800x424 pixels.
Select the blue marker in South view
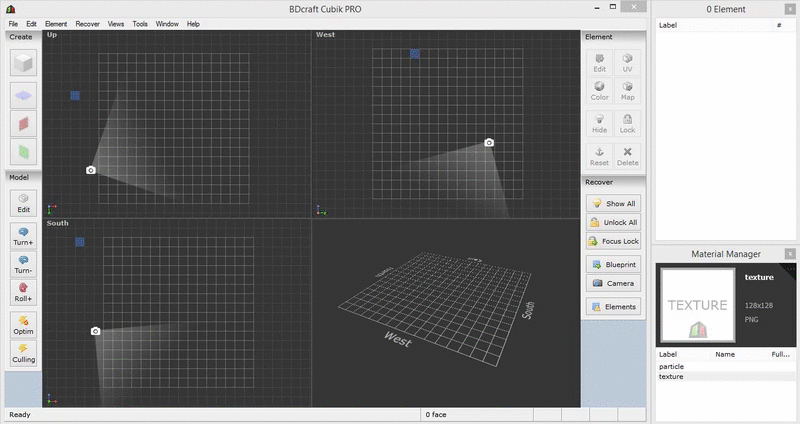point(80,242)
